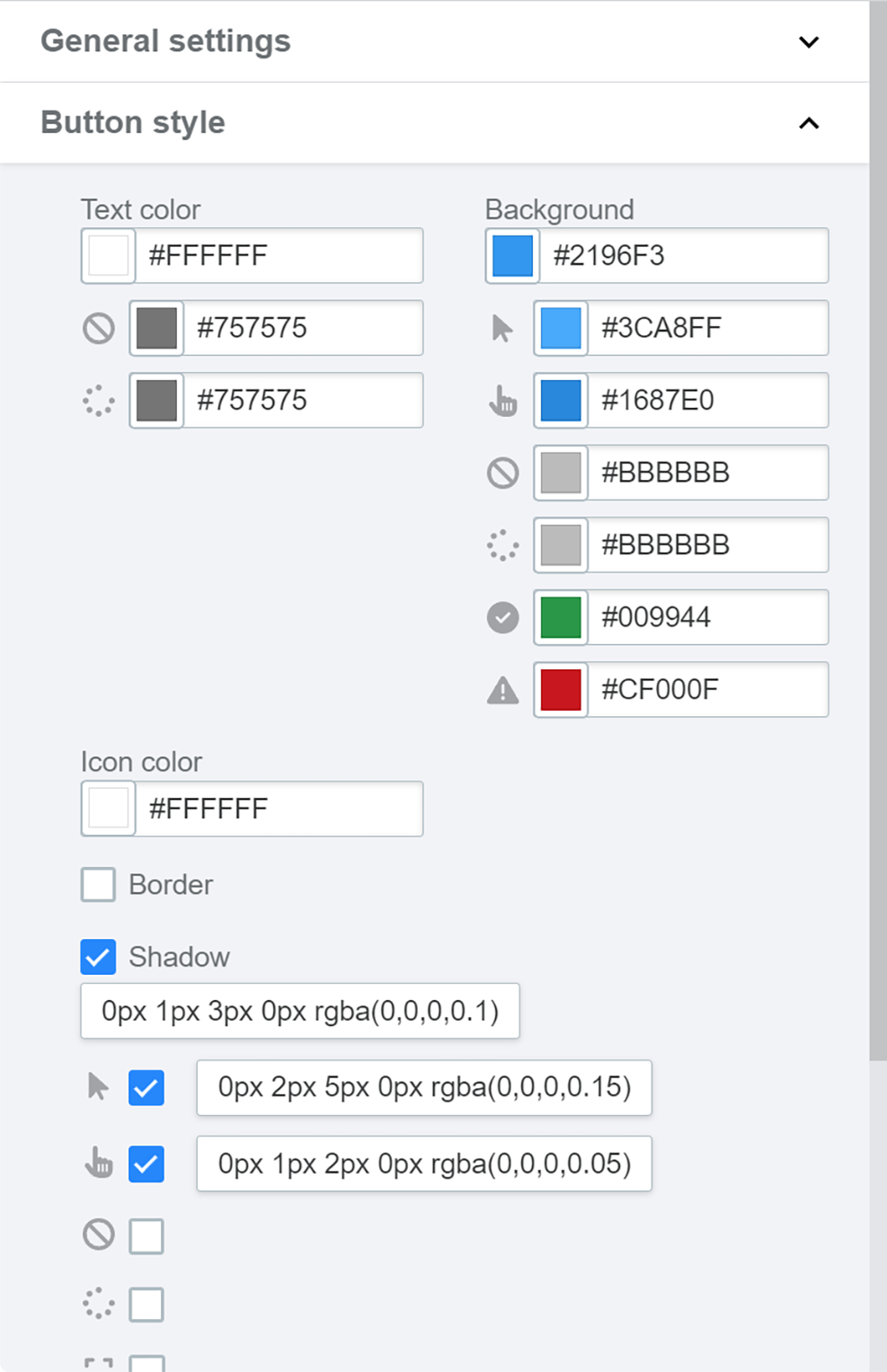Image resolution: width=887 pixels, height=1372 pixels.
Task: Click the warning triangle icon beside #CF000F
Action: pos(503,690)
